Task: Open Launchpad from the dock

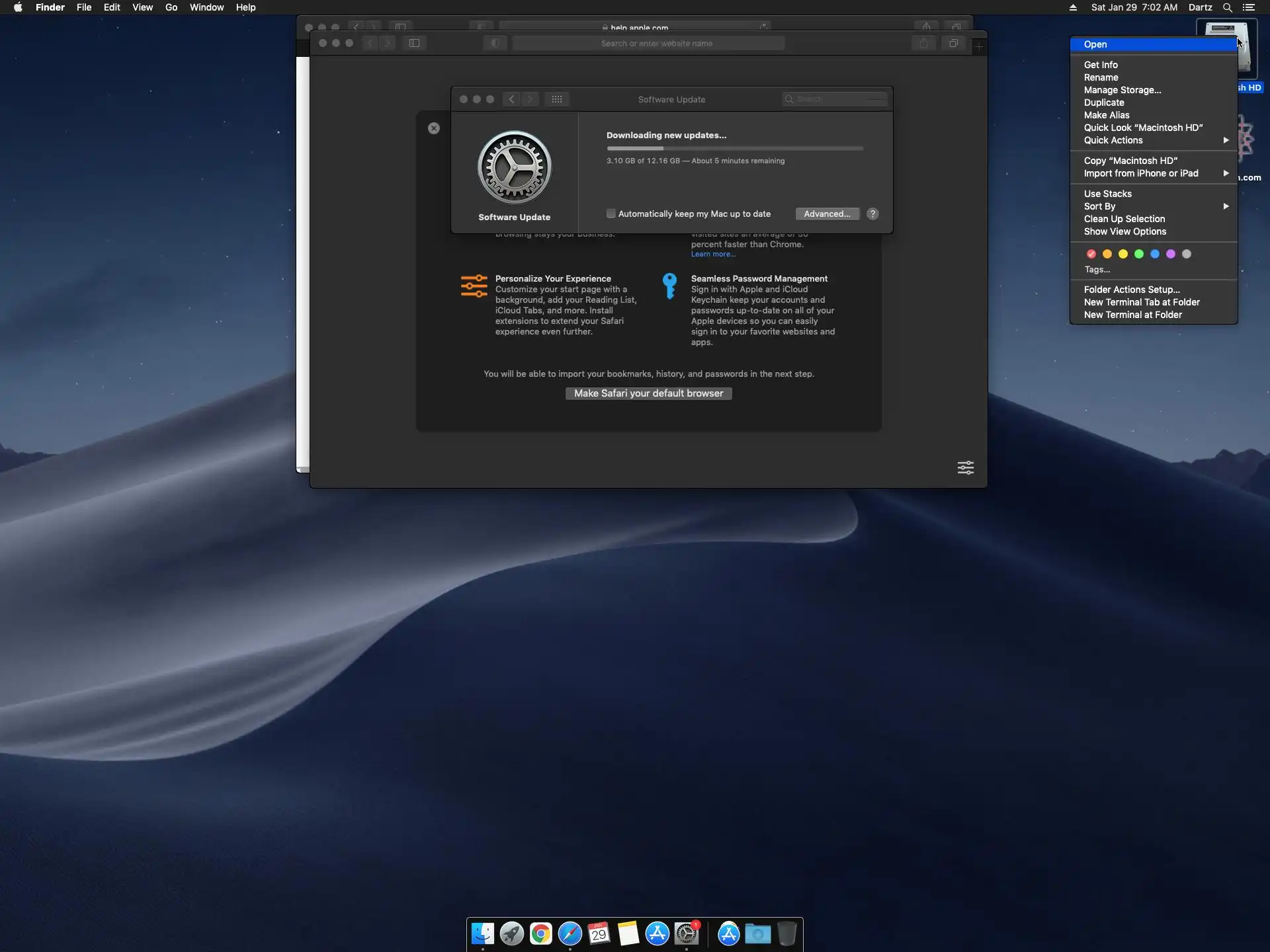Action: click(511, 933)
